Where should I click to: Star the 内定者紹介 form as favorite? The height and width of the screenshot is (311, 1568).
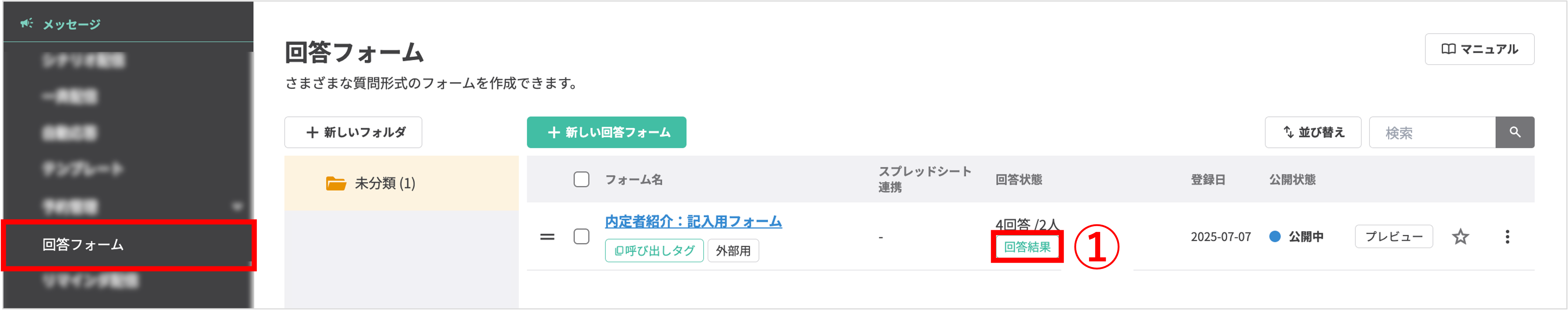1460,236
